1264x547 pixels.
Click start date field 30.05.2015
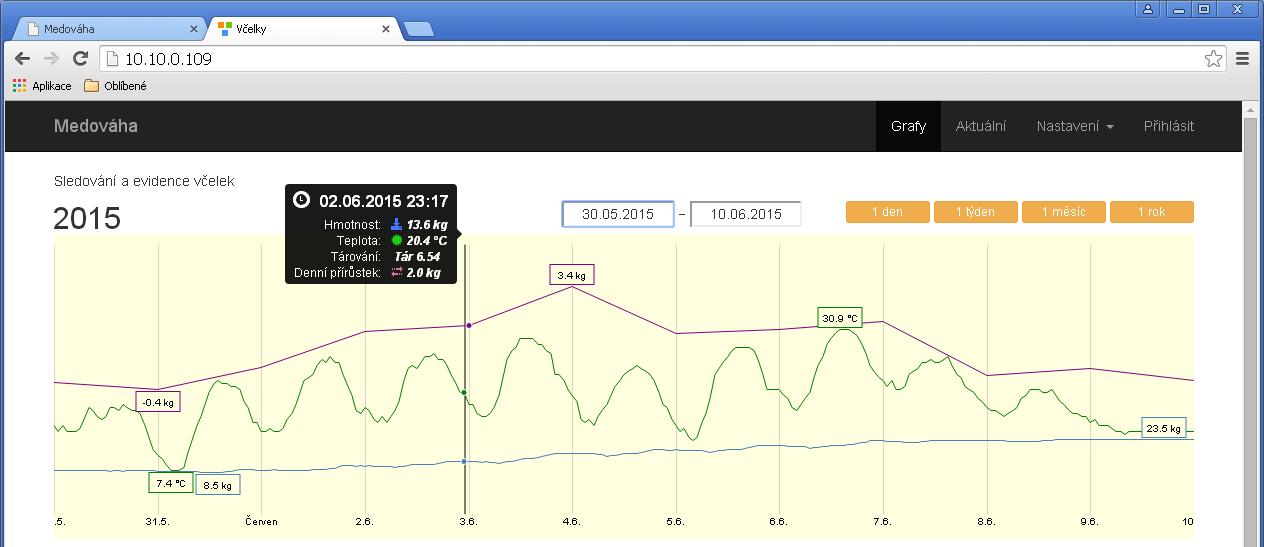[618, 214]
